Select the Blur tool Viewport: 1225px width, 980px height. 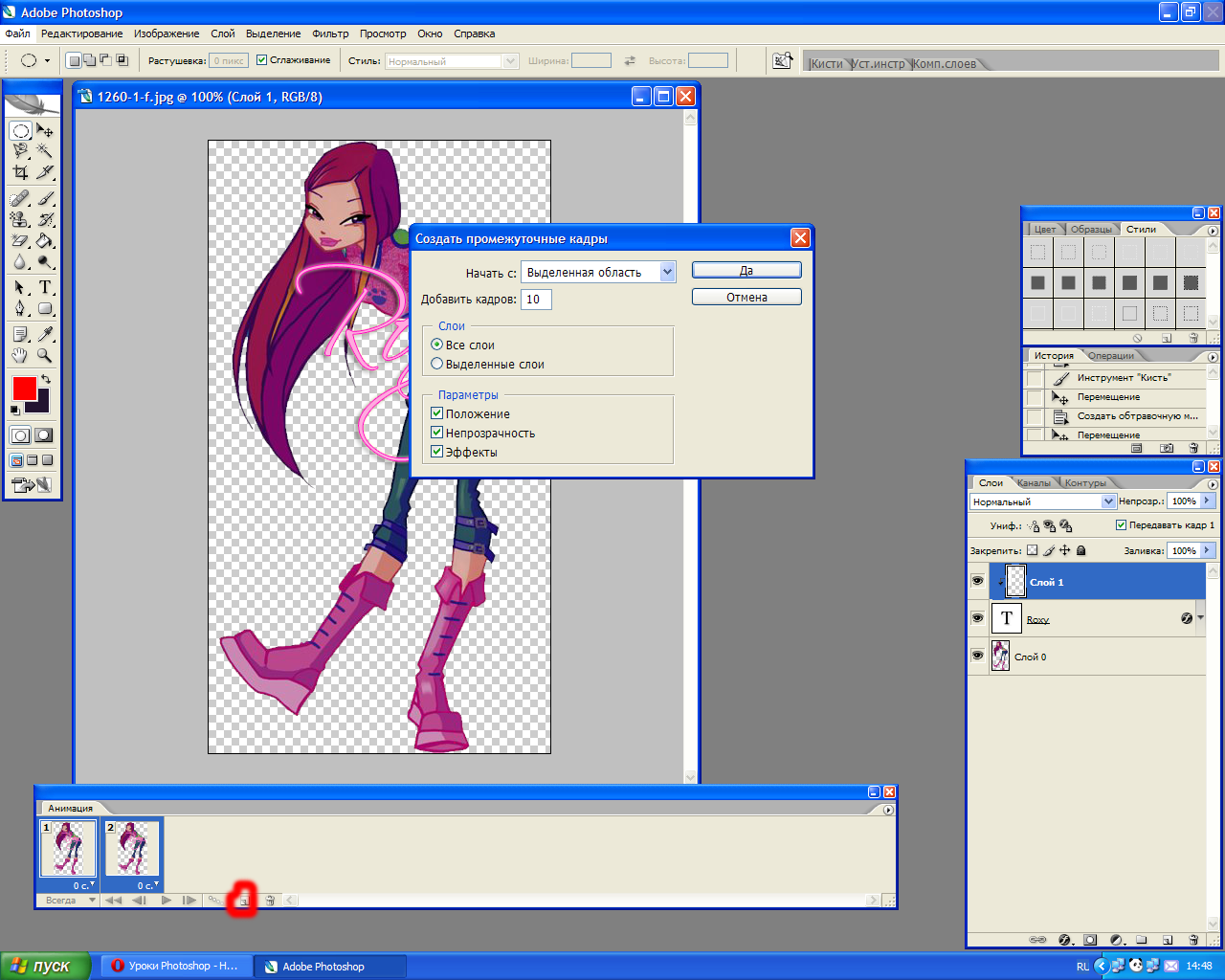[x=20, y=261]
